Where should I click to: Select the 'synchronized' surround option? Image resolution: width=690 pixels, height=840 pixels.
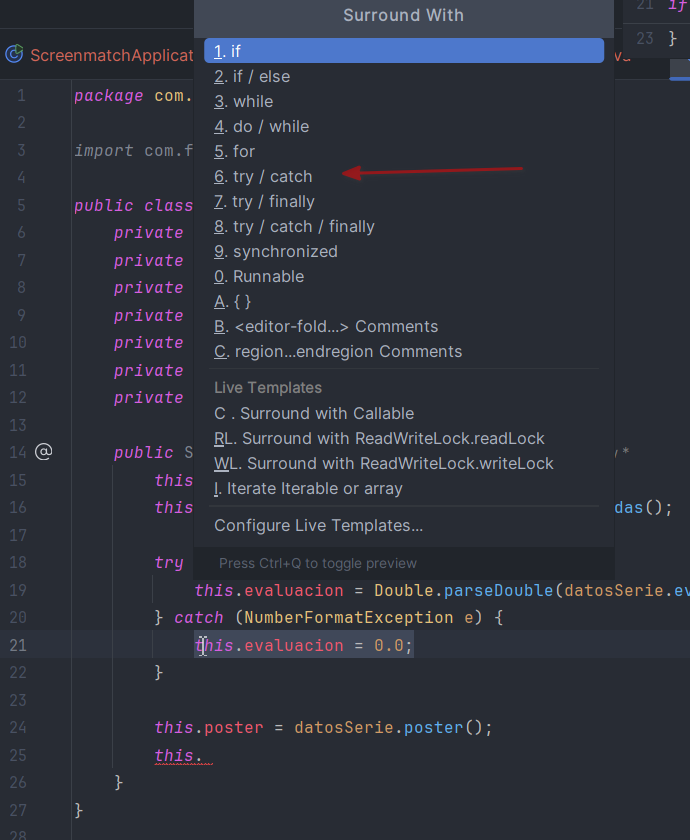click(404, 251)
